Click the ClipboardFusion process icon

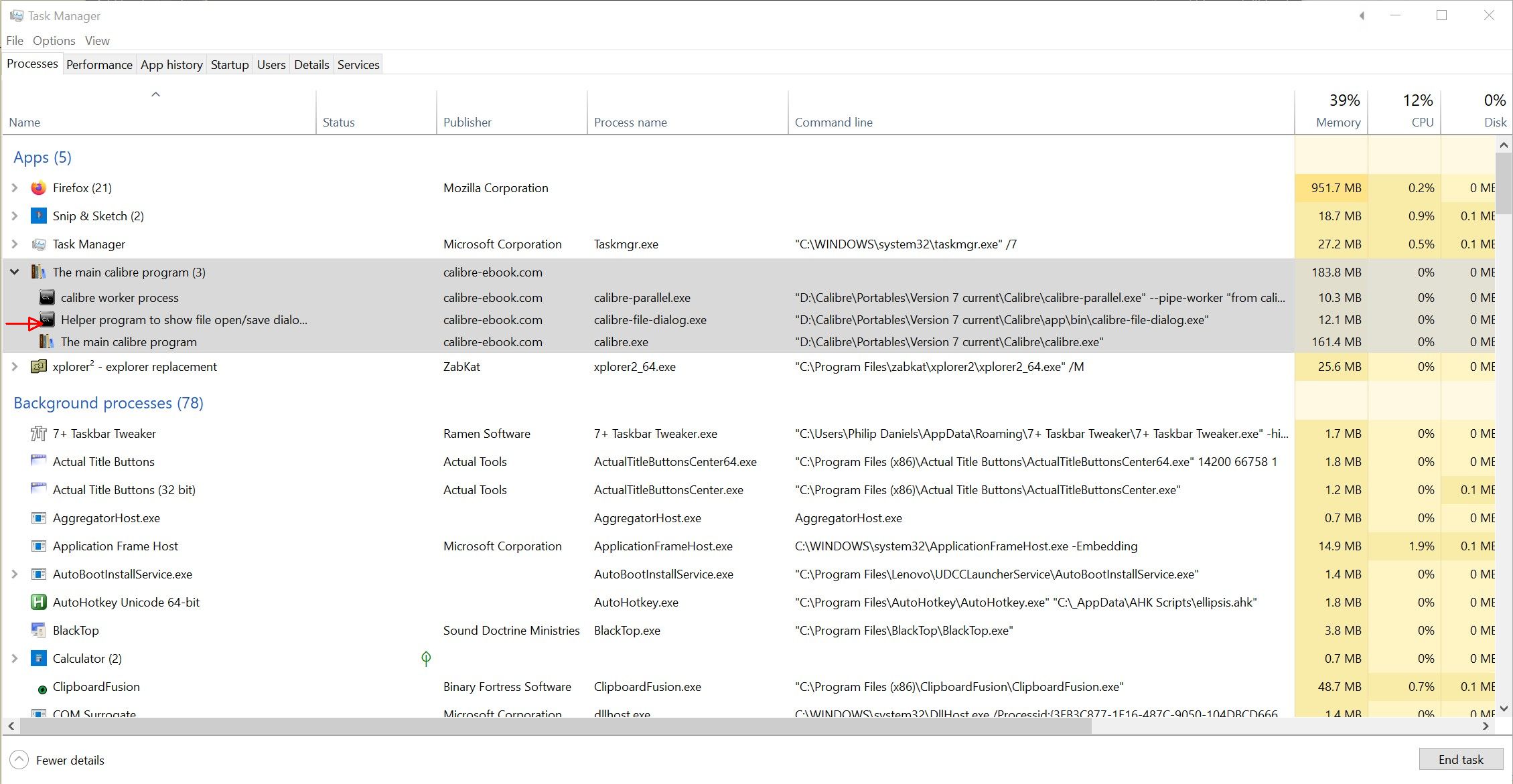point(42,688)
